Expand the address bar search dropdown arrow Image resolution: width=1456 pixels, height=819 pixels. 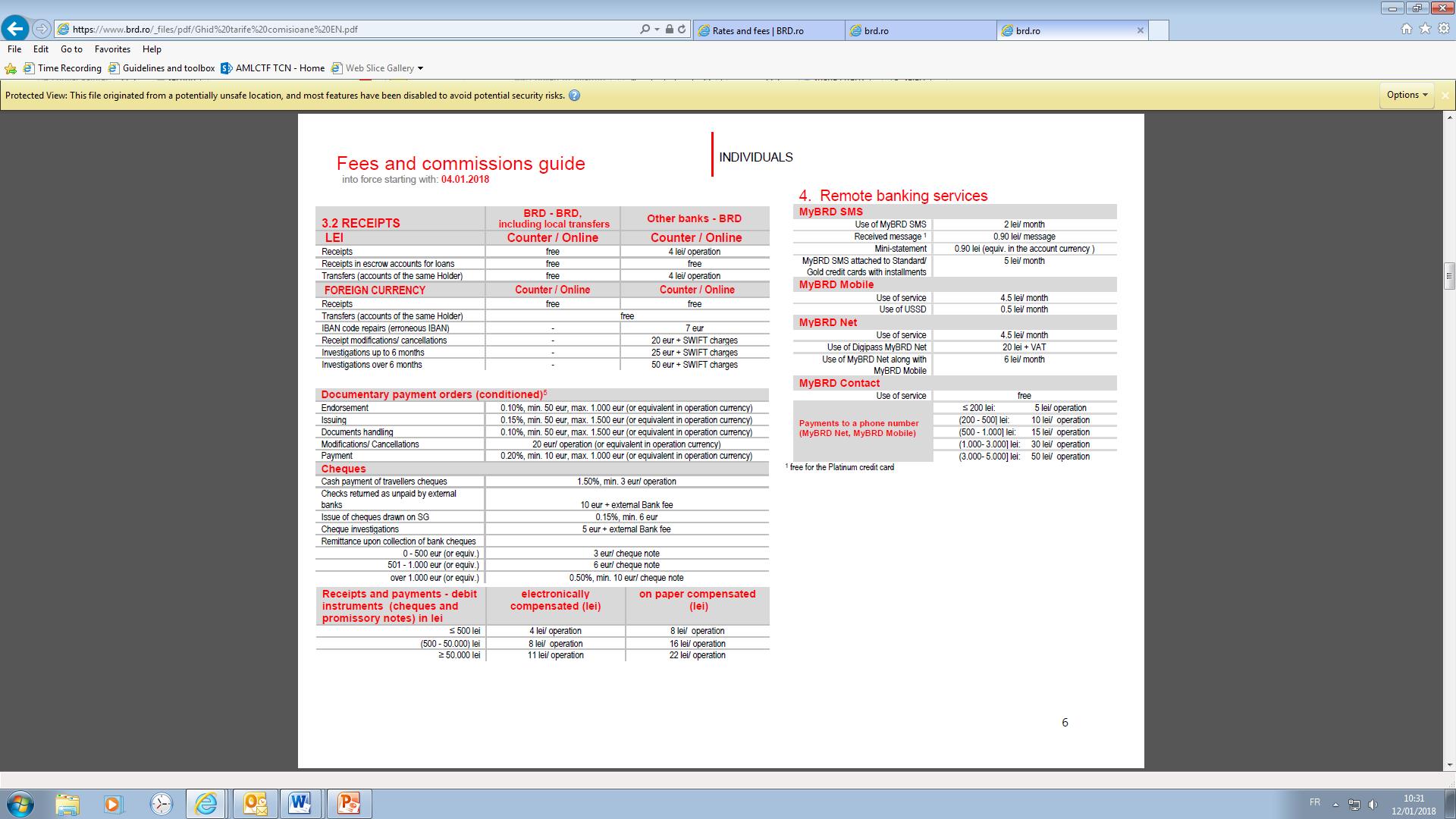(657, 30)
